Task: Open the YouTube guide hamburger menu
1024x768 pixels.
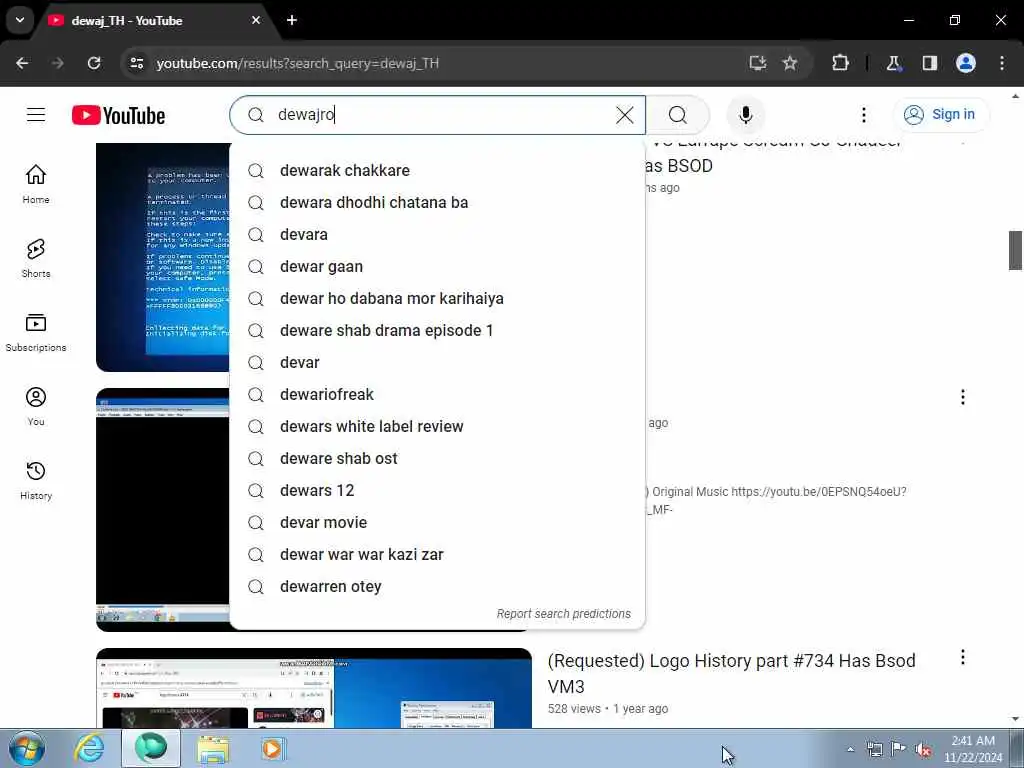Action: tap(36, 115)
